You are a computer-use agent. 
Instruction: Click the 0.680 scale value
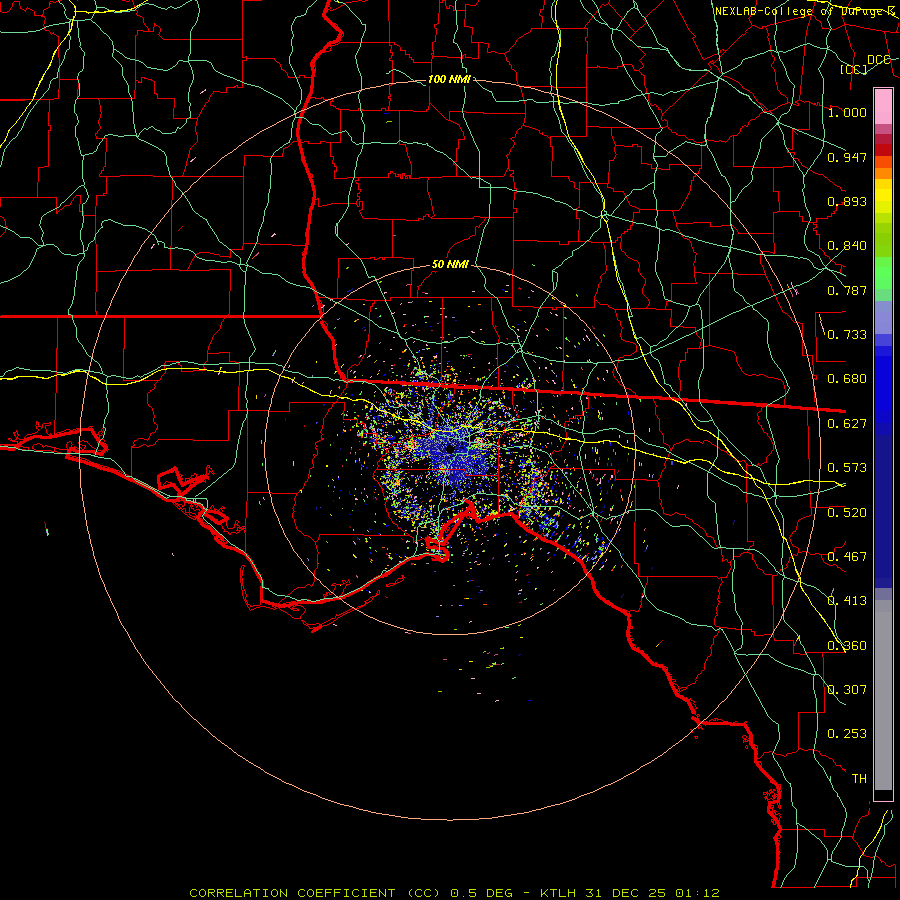click(847, 379)
